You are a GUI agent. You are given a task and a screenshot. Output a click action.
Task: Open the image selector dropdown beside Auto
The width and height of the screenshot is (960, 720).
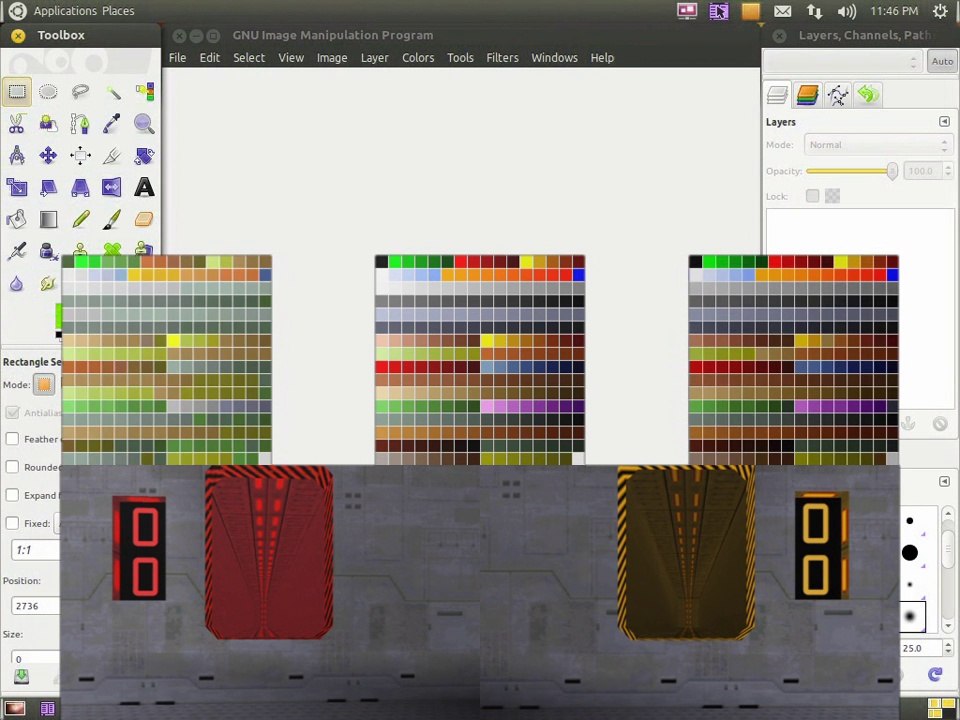click(x=841, y=61)
